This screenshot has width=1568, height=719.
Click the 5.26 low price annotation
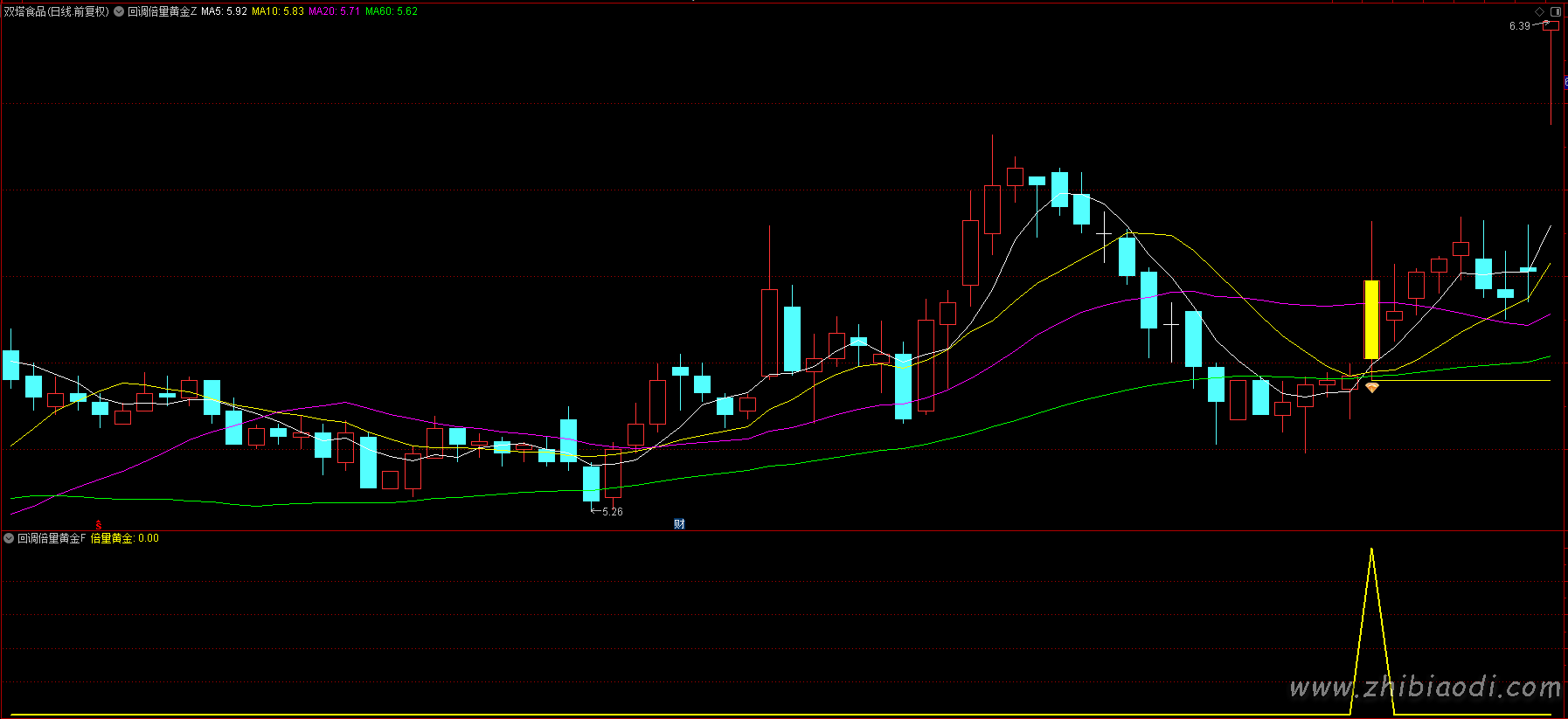612,512
